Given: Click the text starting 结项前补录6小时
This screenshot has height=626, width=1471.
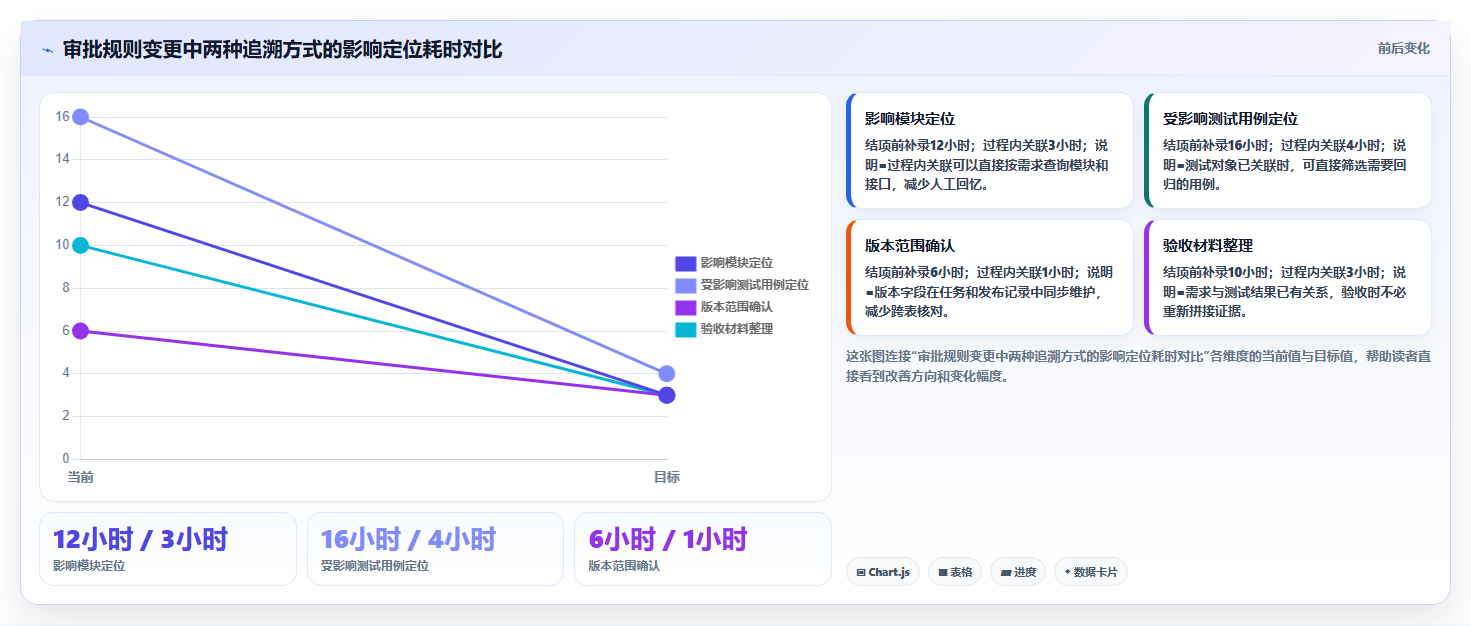Looking at the screenshot, I should [988, 291].
